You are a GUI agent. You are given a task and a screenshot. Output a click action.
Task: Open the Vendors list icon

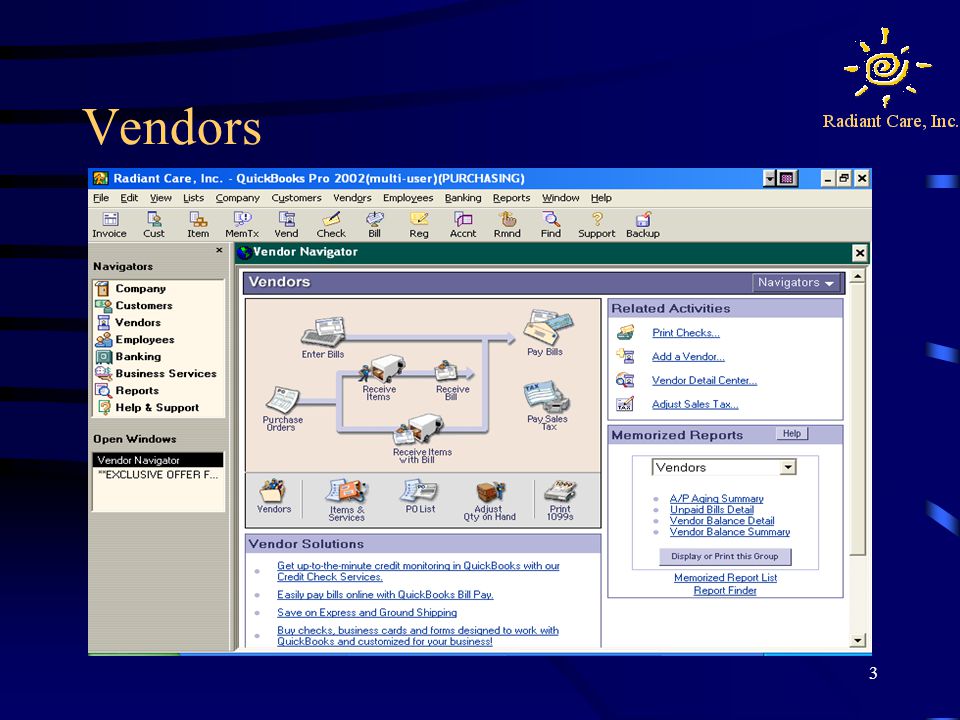pos(274,497)
